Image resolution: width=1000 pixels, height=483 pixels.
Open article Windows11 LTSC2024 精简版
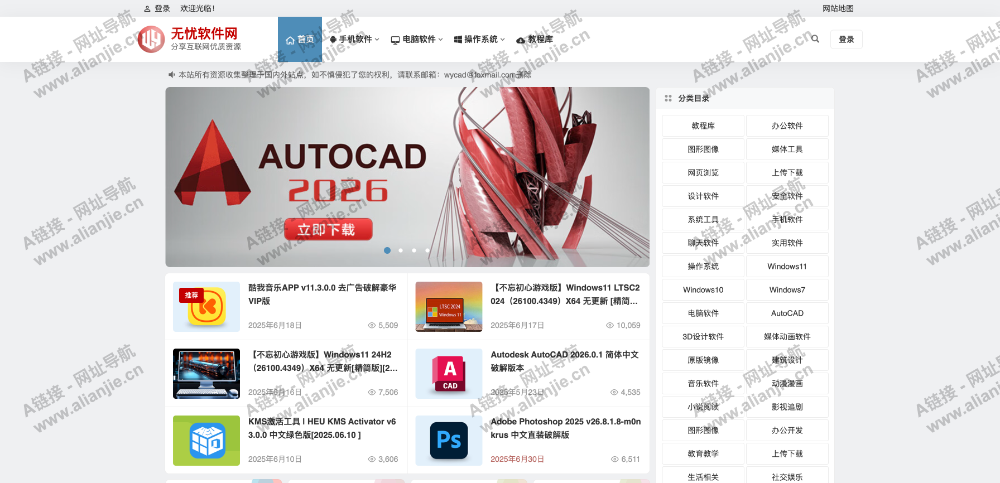(x=565, y=294)
